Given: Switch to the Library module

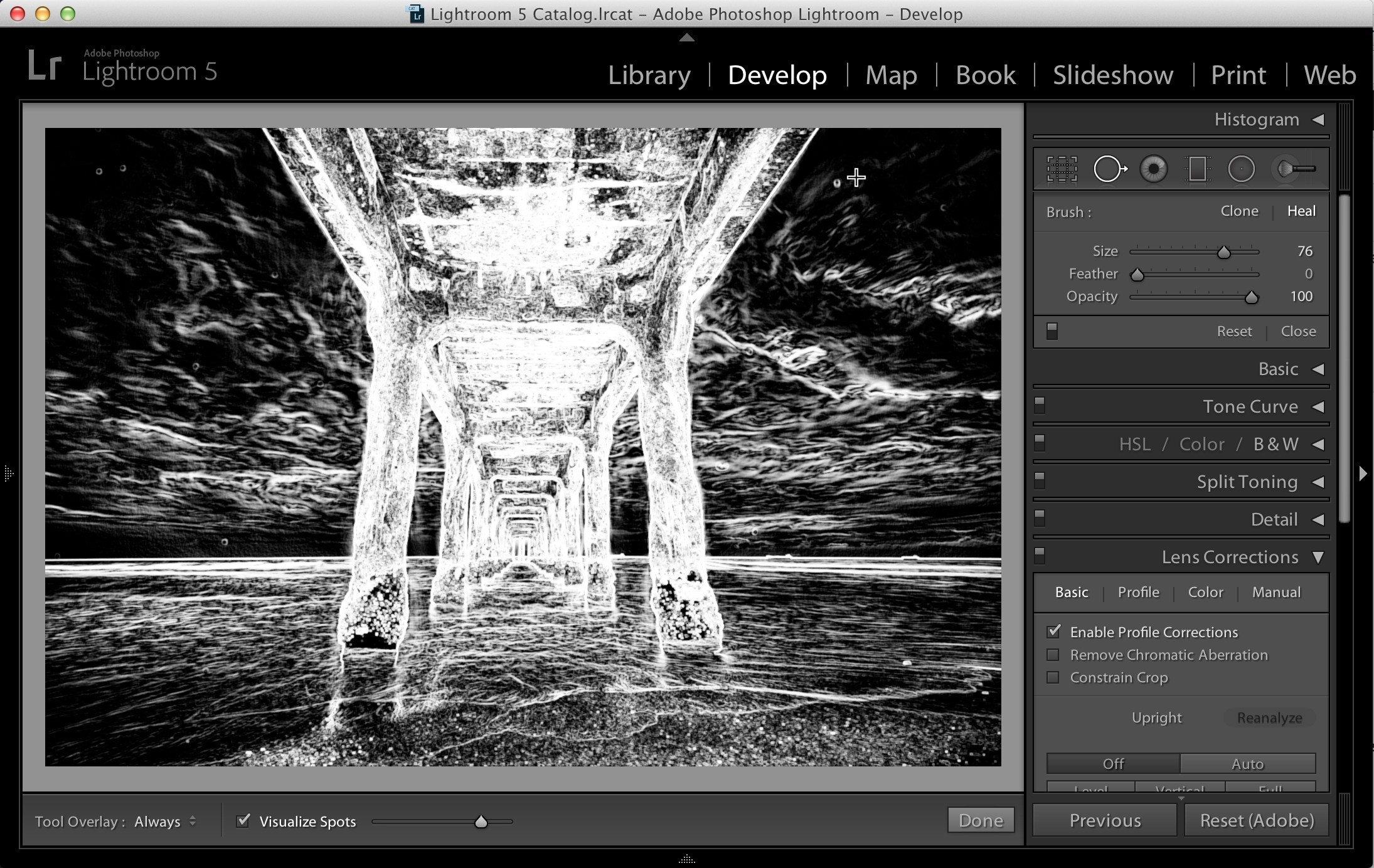Looking at the screenshot, I should pyautogui.click(x=649, y=75).
